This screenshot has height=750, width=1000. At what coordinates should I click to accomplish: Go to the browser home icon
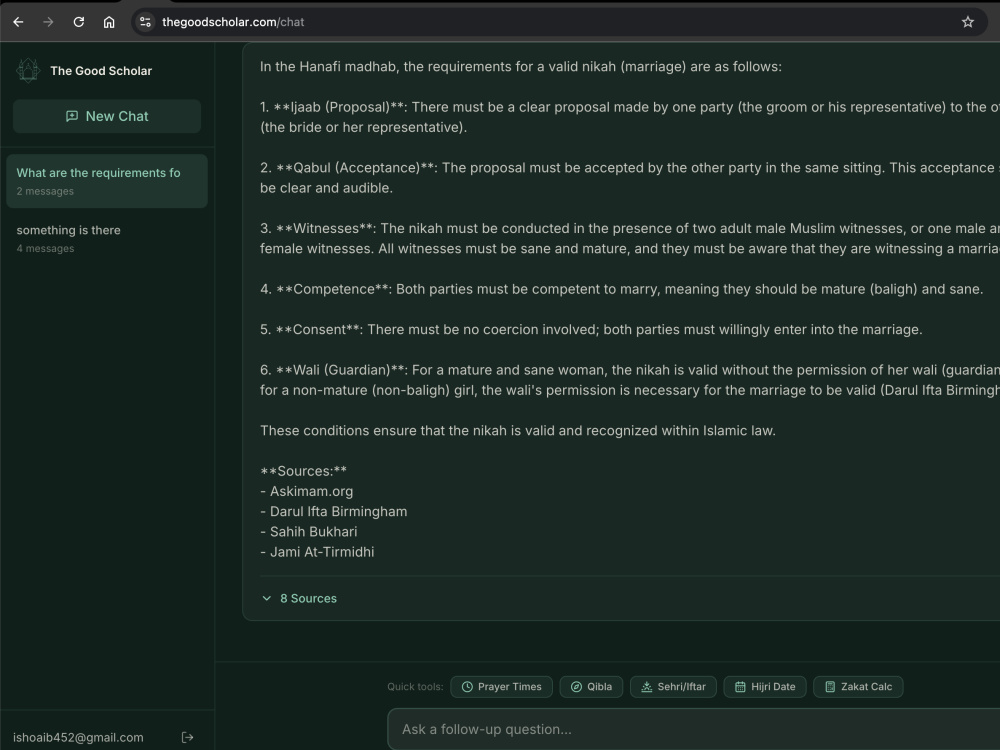pyautogui.click(x=109, y=22)
